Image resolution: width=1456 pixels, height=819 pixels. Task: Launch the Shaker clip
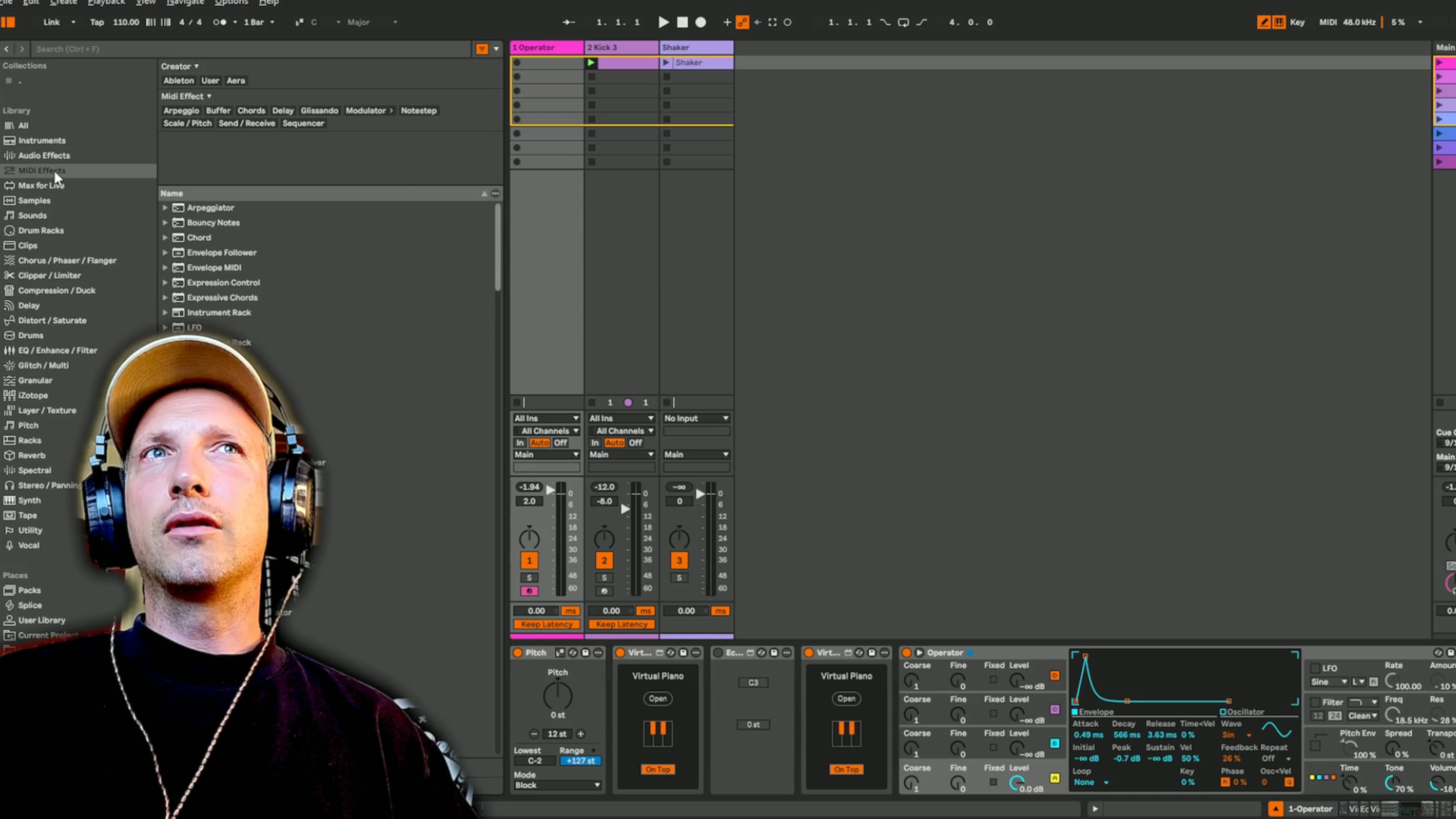(666, 63)
